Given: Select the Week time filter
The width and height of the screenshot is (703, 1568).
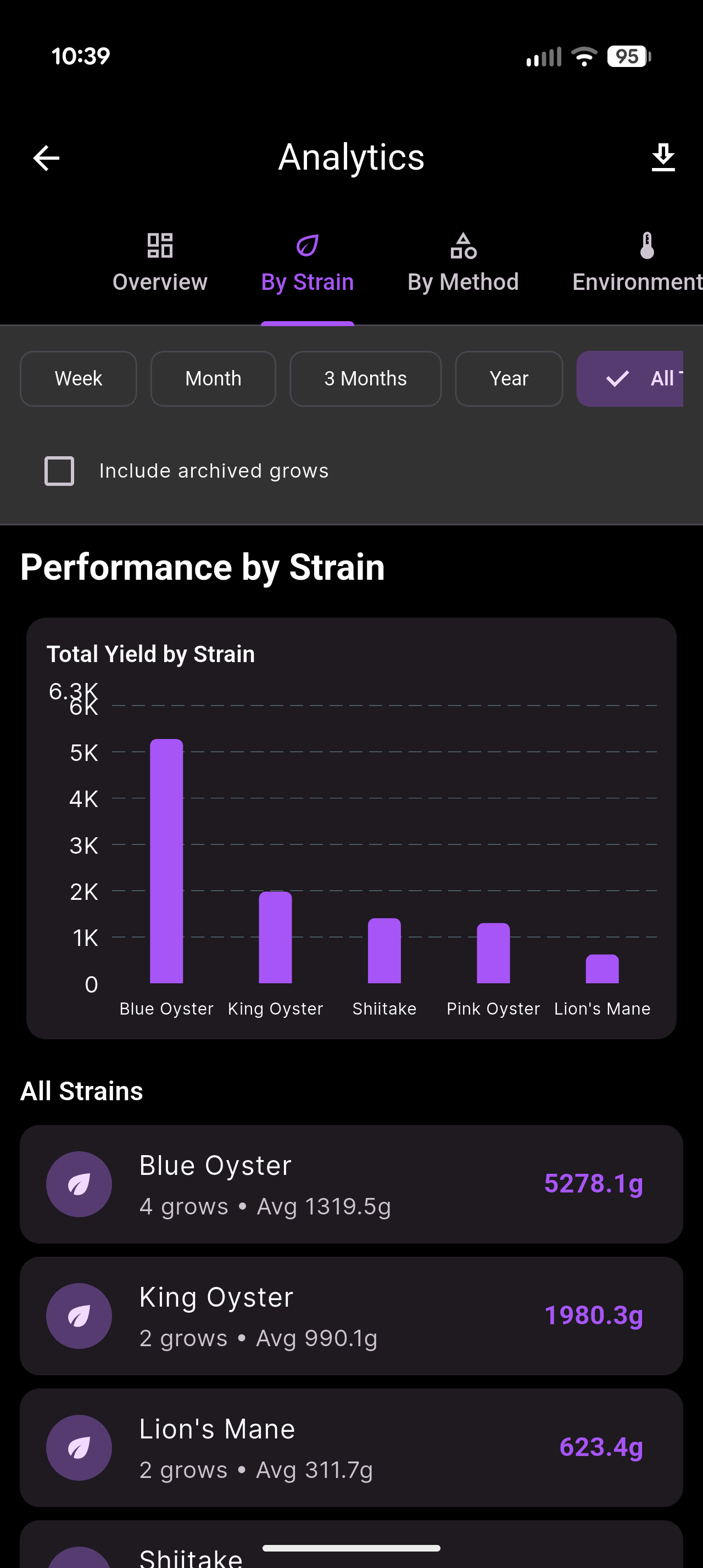Looking at the screenshot, I should coord(78,379).
